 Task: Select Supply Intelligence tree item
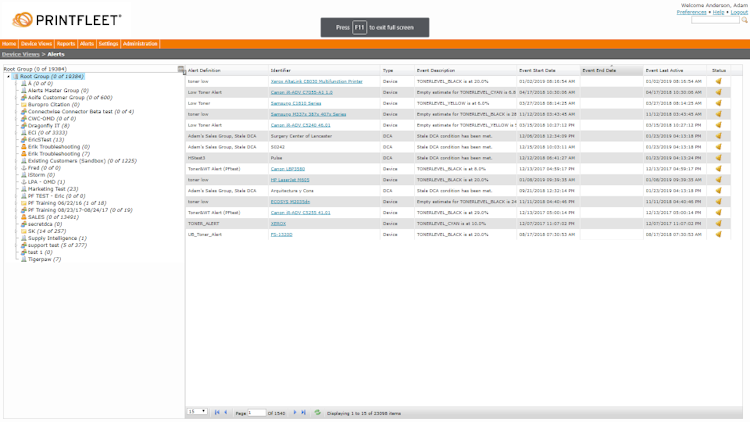click(x=57, y=238)
